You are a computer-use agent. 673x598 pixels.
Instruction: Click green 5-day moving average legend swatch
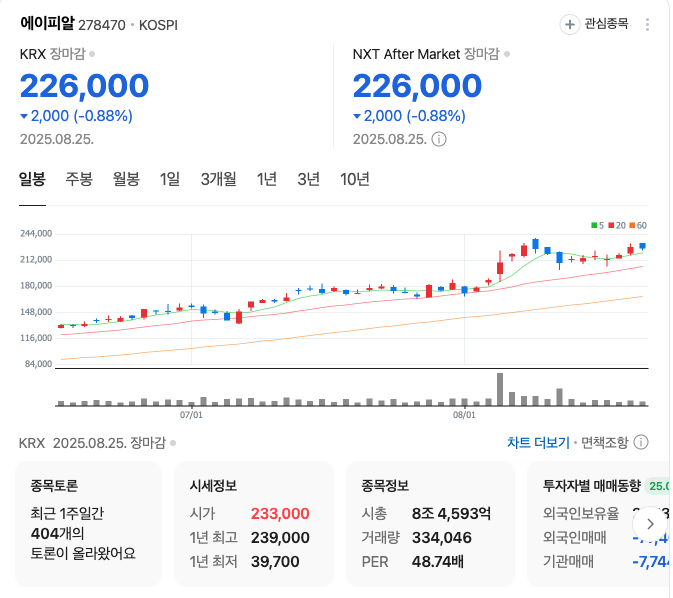[x=594, y=225]
